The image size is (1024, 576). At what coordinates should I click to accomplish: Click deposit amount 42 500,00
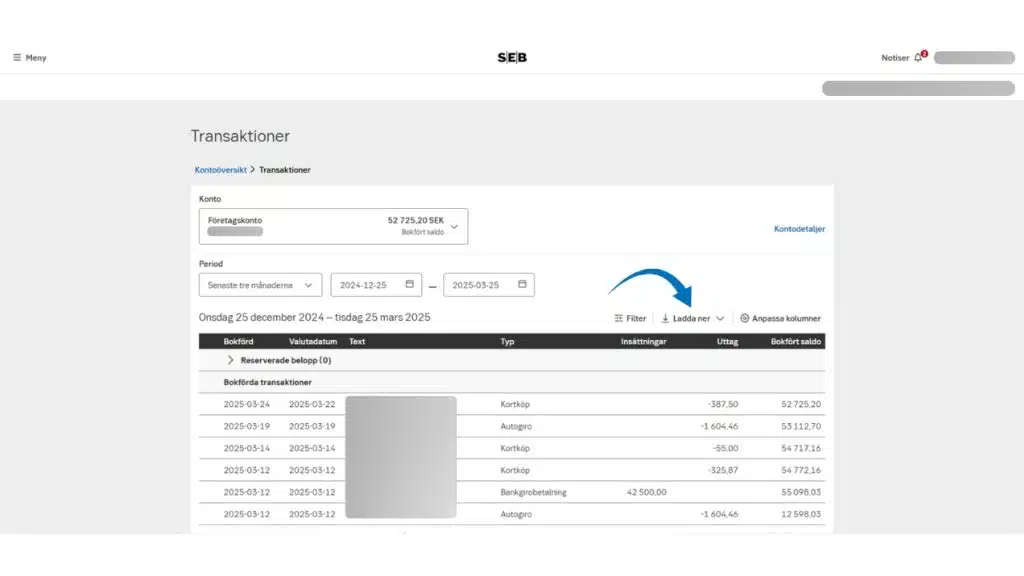tap(647, 492)
